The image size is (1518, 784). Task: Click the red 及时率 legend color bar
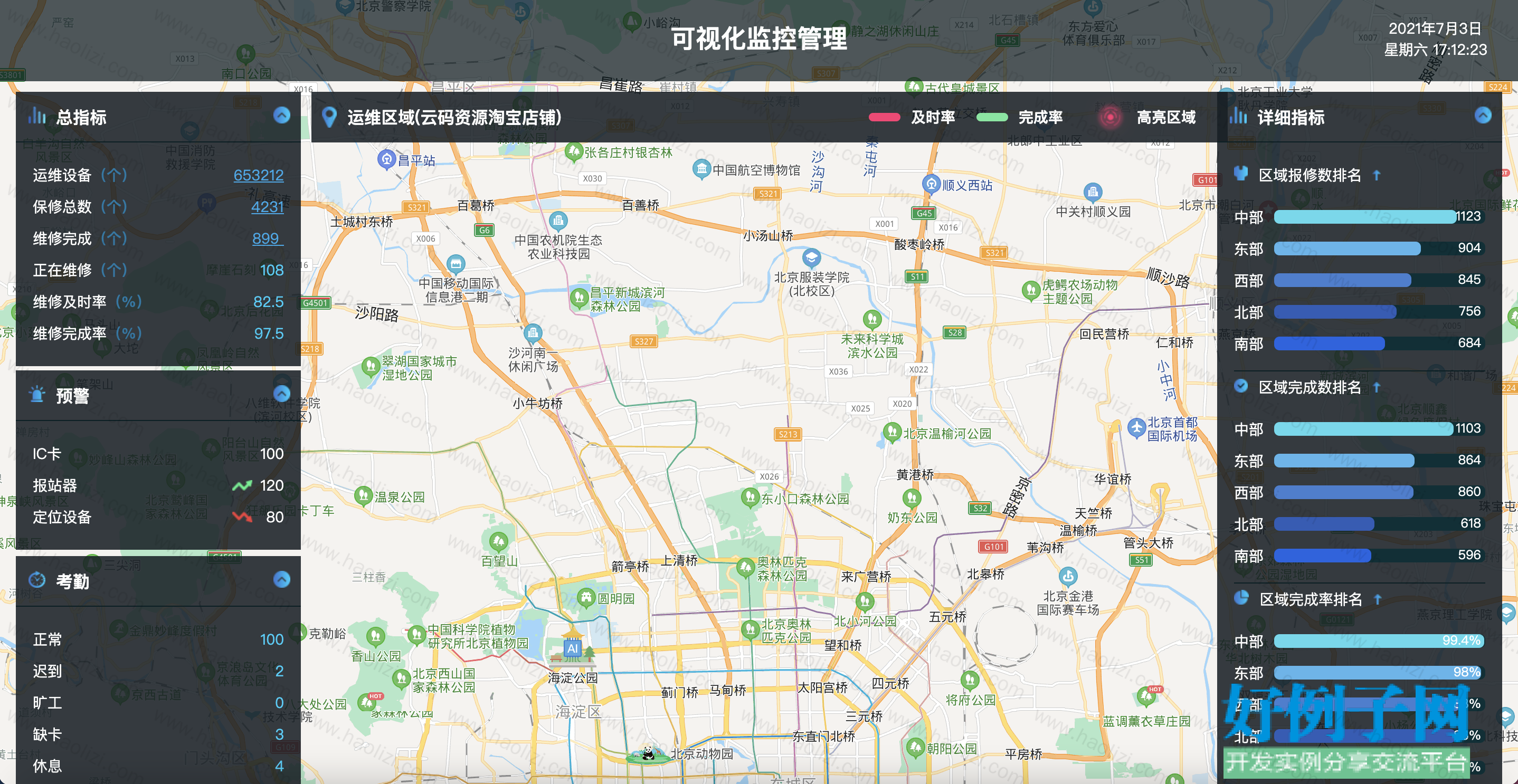click(884, 117)
